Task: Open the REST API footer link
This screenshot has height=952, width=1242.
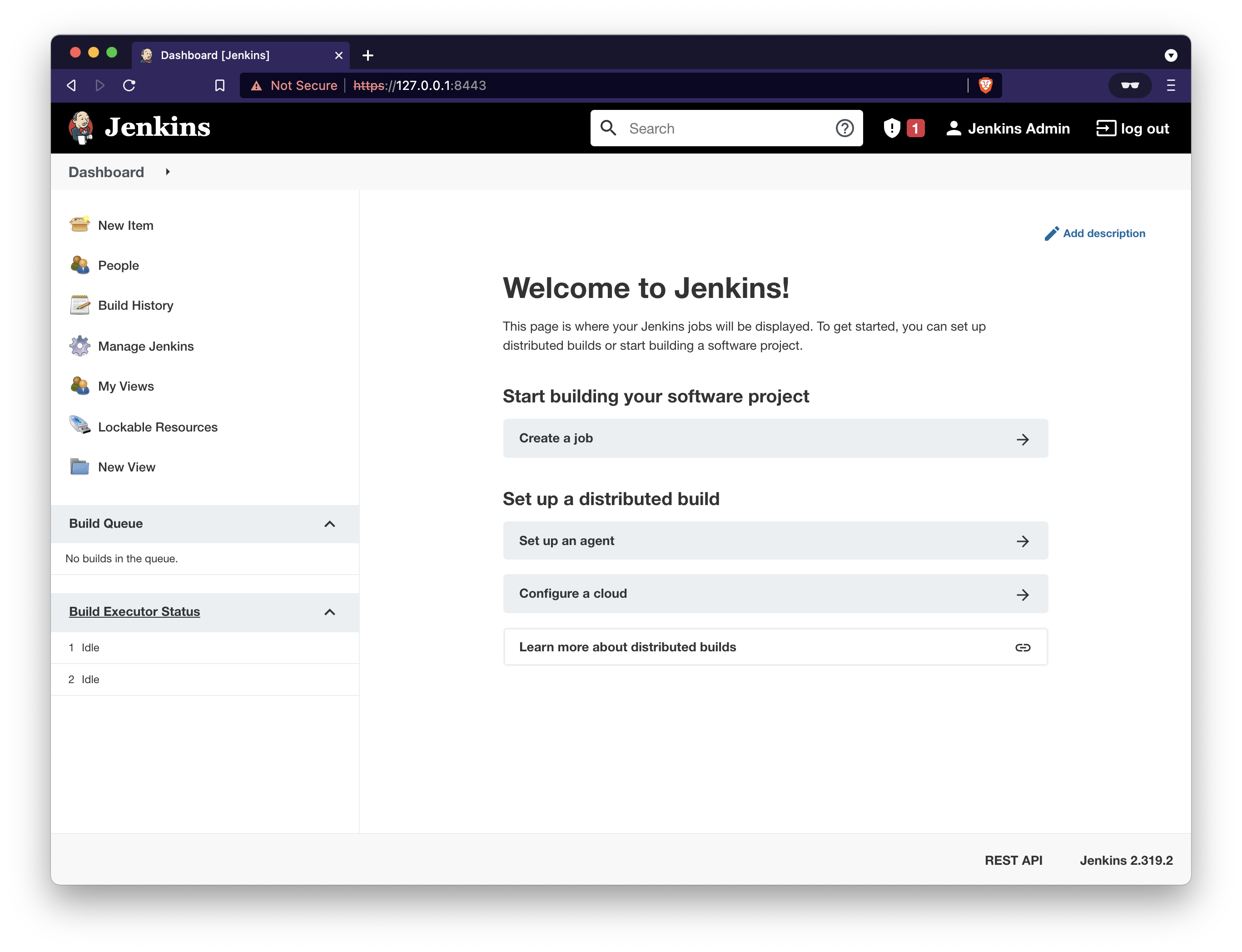Action: click(x=1013, y=860)
